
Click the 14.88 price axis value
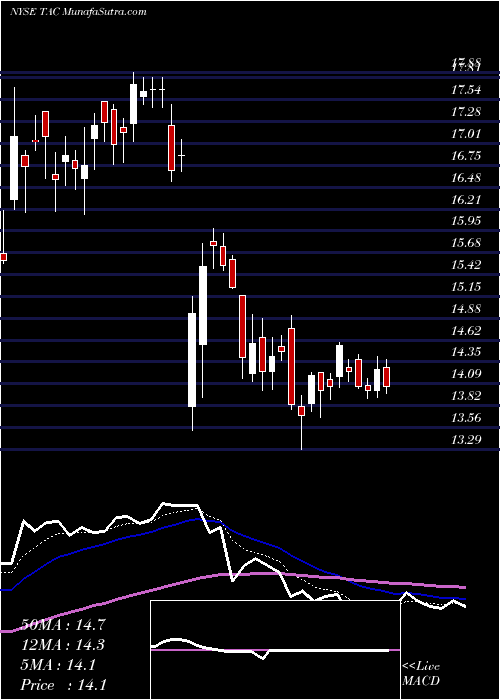[x=466, y=309]
